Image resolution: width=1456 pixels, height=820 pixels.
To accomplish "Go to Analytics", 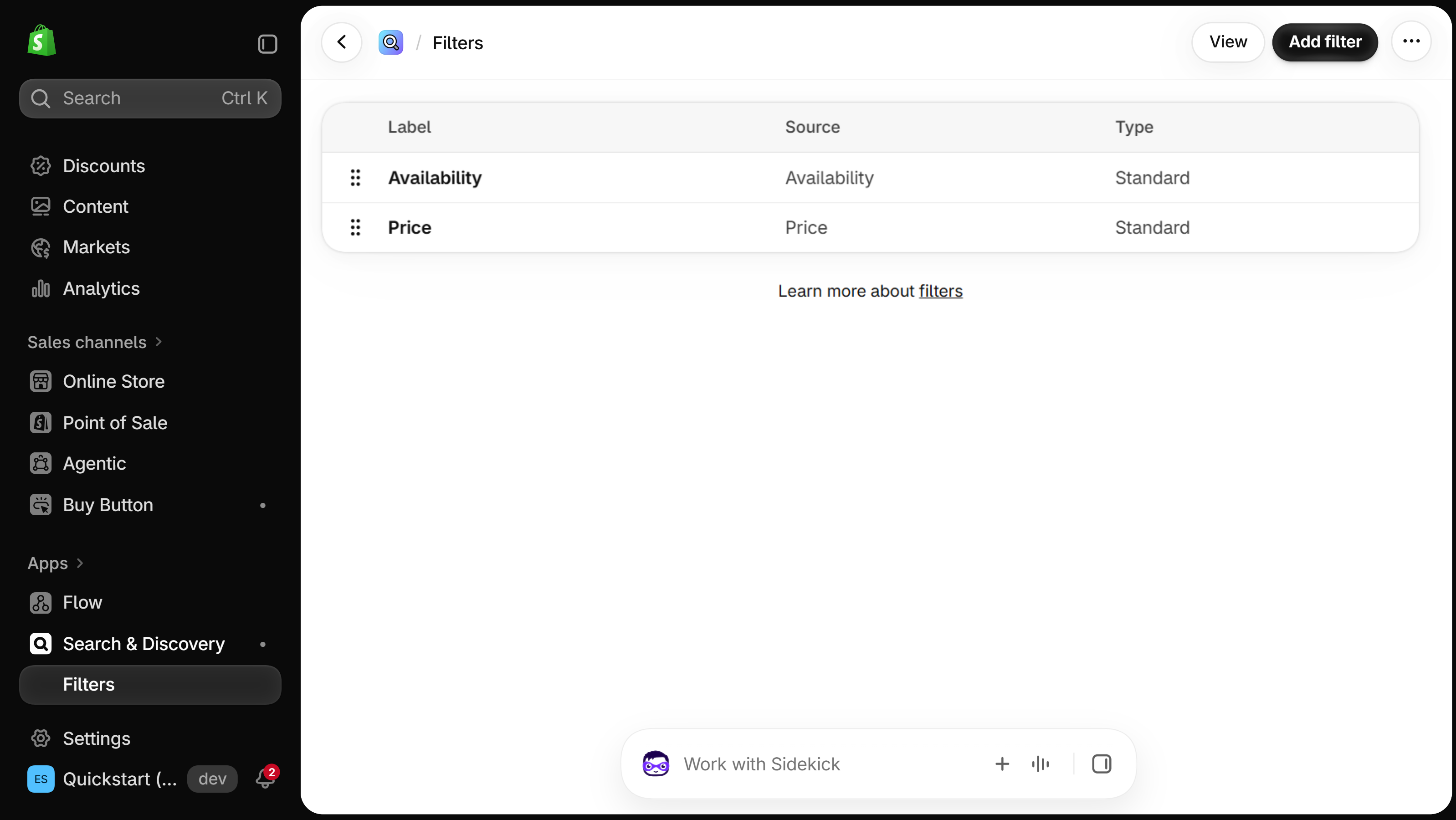I will pos(150,288).
